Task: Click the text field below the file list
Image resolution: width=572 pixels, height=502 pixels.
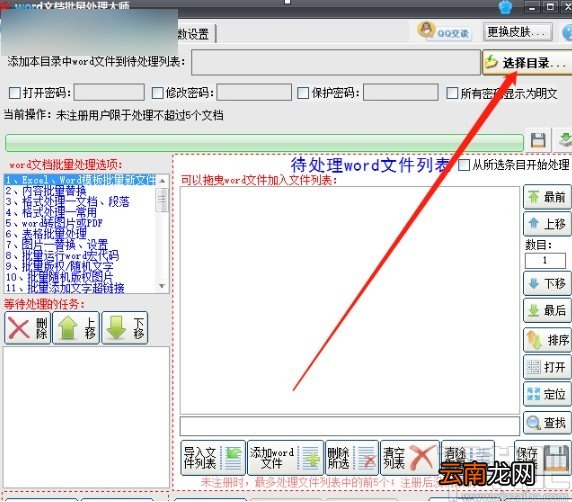Action: (349, 426)
